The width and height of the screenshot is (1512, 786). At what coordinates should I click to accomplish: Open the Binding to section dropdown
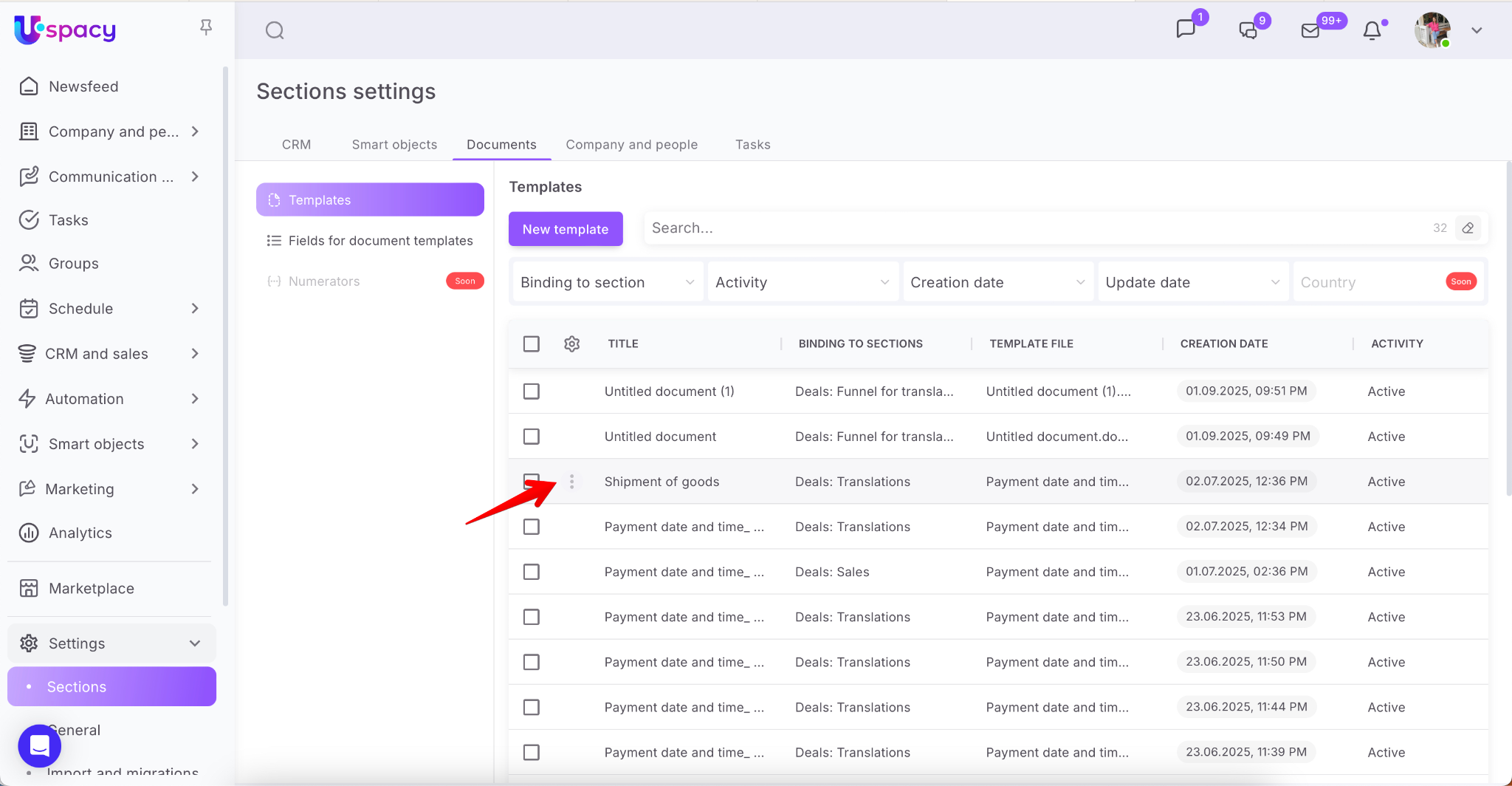pos(607,282)
